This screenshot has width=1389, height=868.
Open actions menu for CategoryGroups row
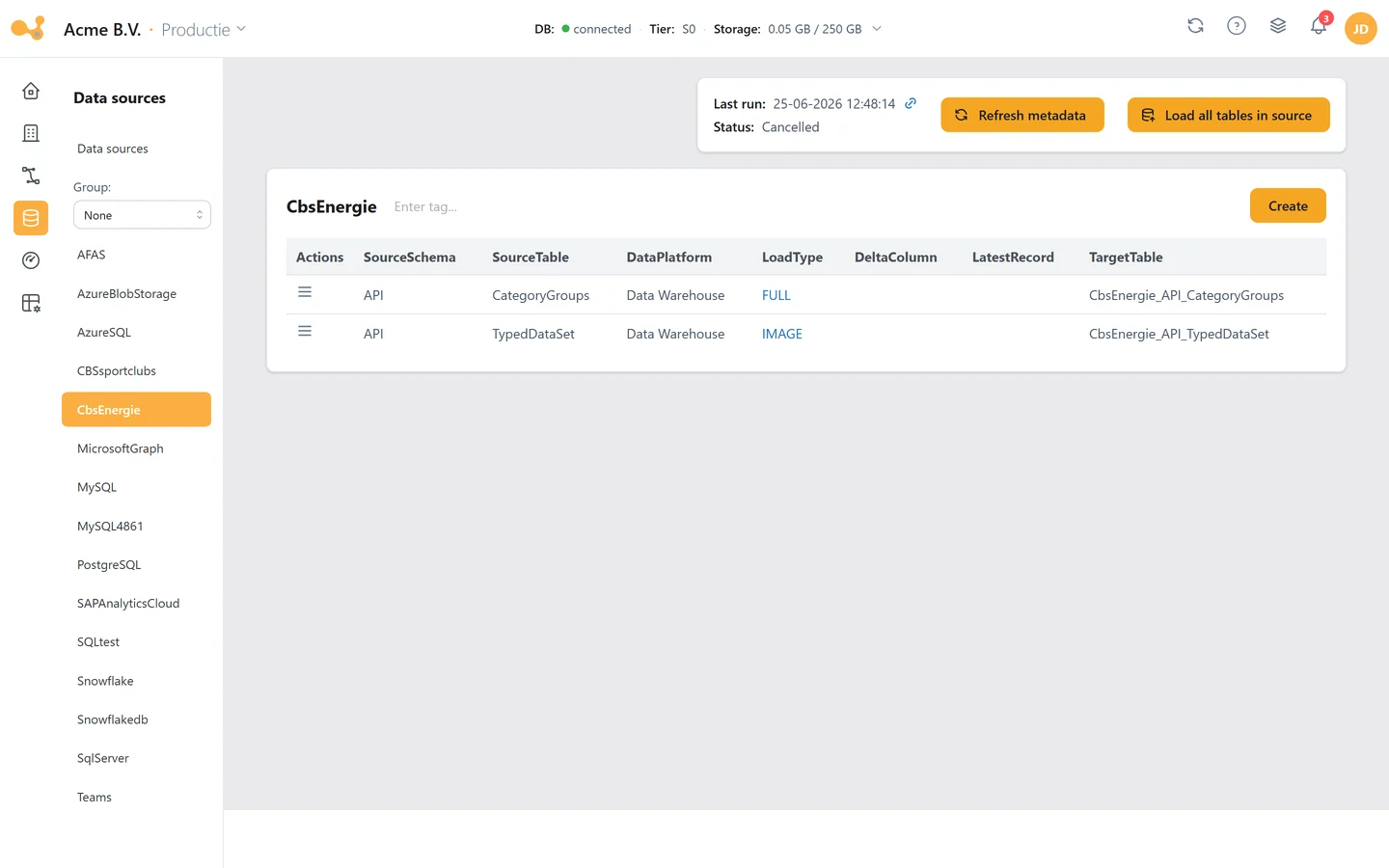305,292
